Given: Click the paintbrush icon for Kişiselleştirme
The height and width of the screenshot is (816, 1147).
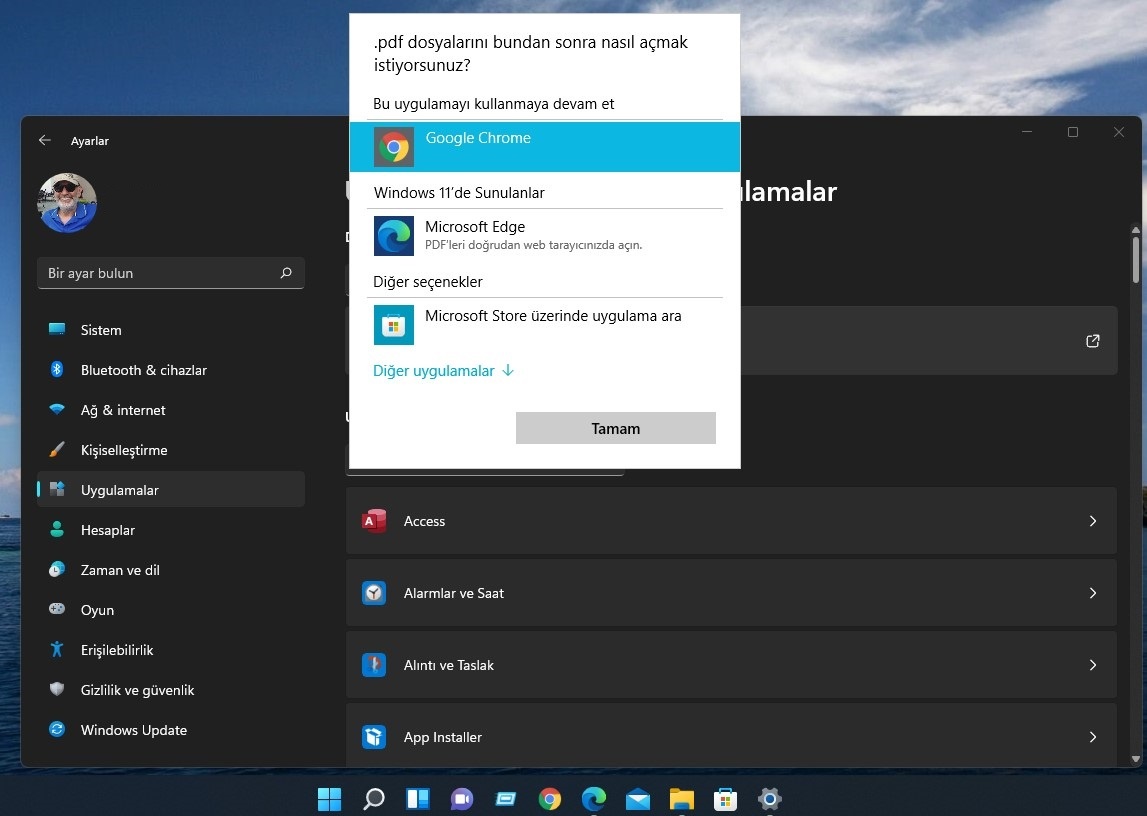Looking at the screenshot, I should [x=57, y=449].
